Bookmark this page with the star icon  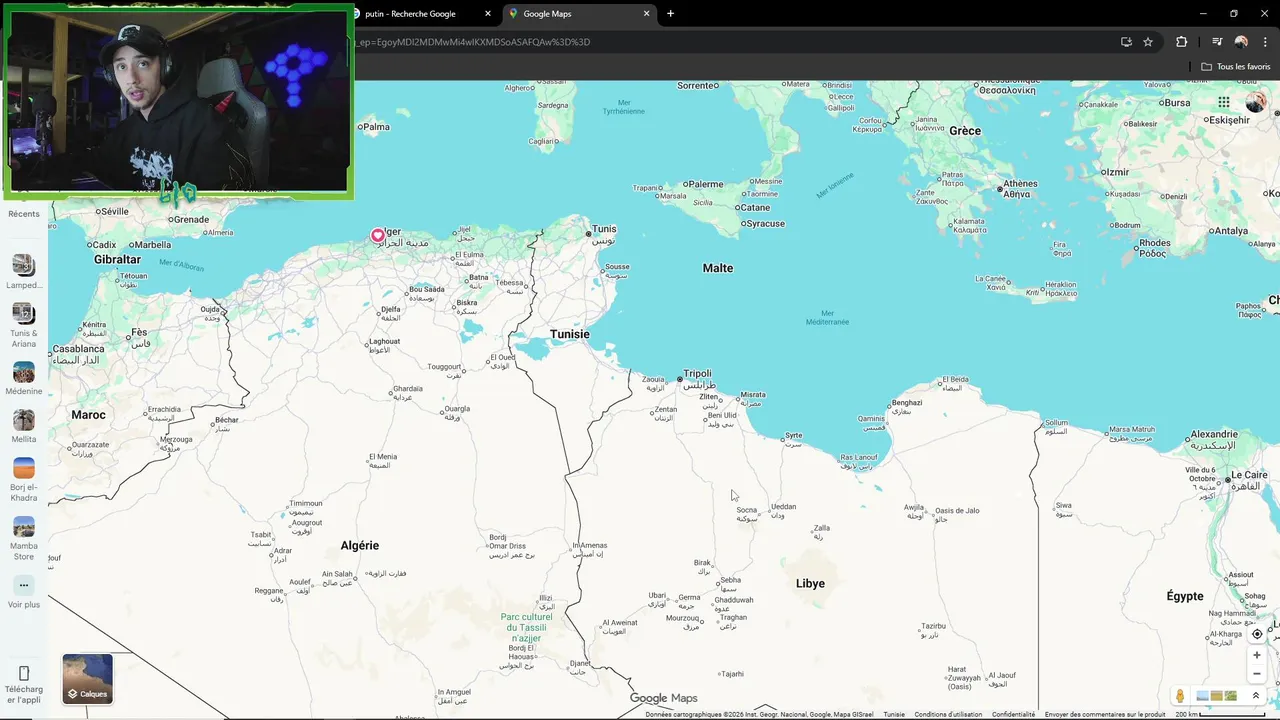click(x=1148, y=42)
